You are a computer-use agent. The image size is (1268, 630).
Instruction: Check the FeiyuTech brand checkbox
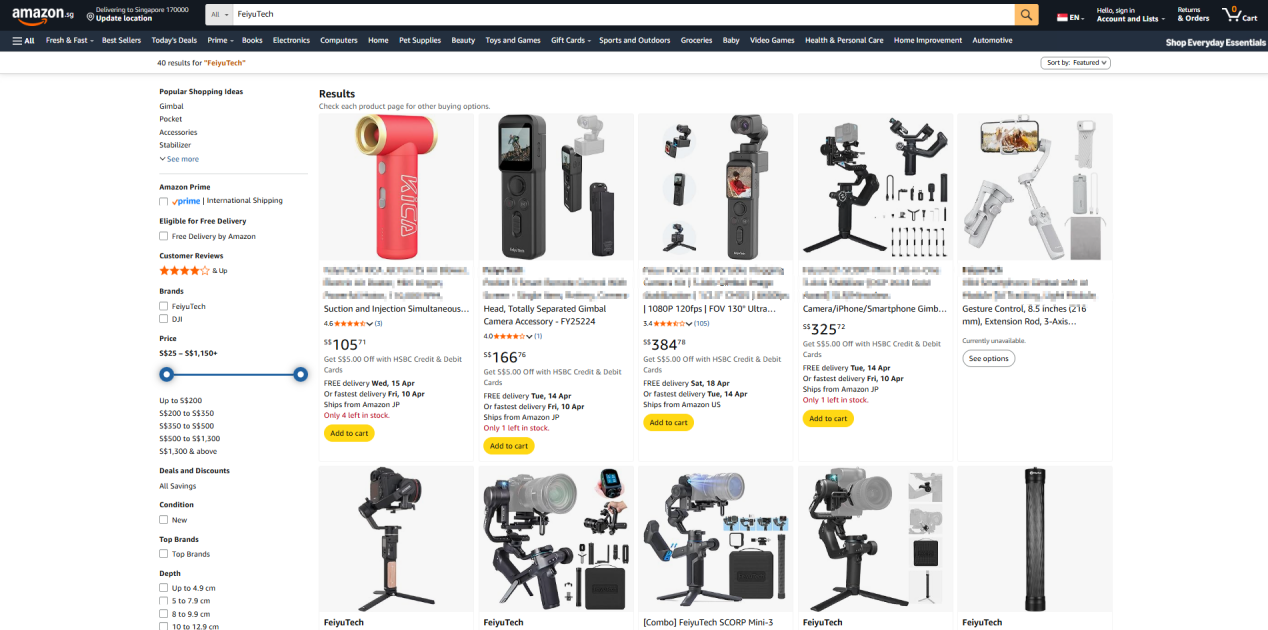(163, 306)
